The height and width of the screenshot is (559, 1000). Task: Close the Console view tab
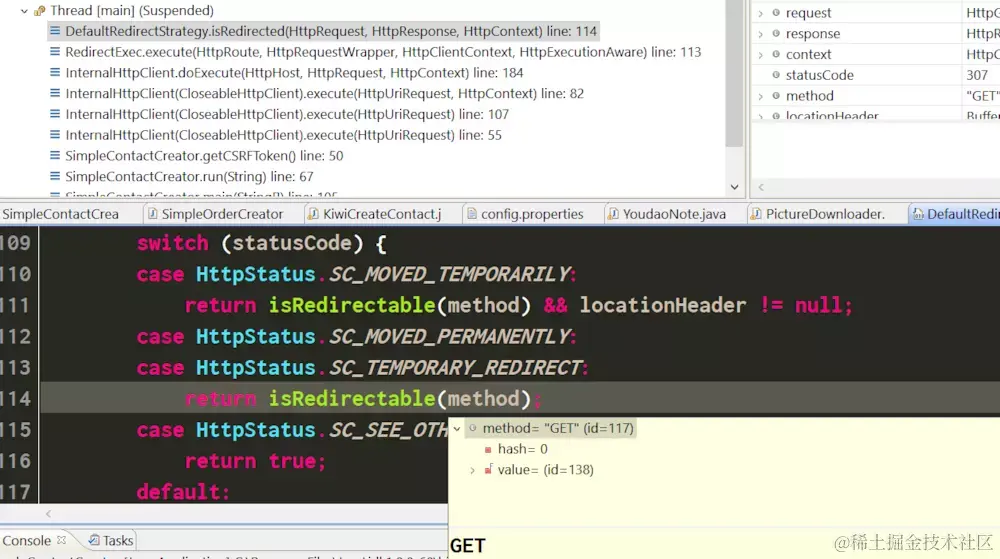(x=61, y=540)
